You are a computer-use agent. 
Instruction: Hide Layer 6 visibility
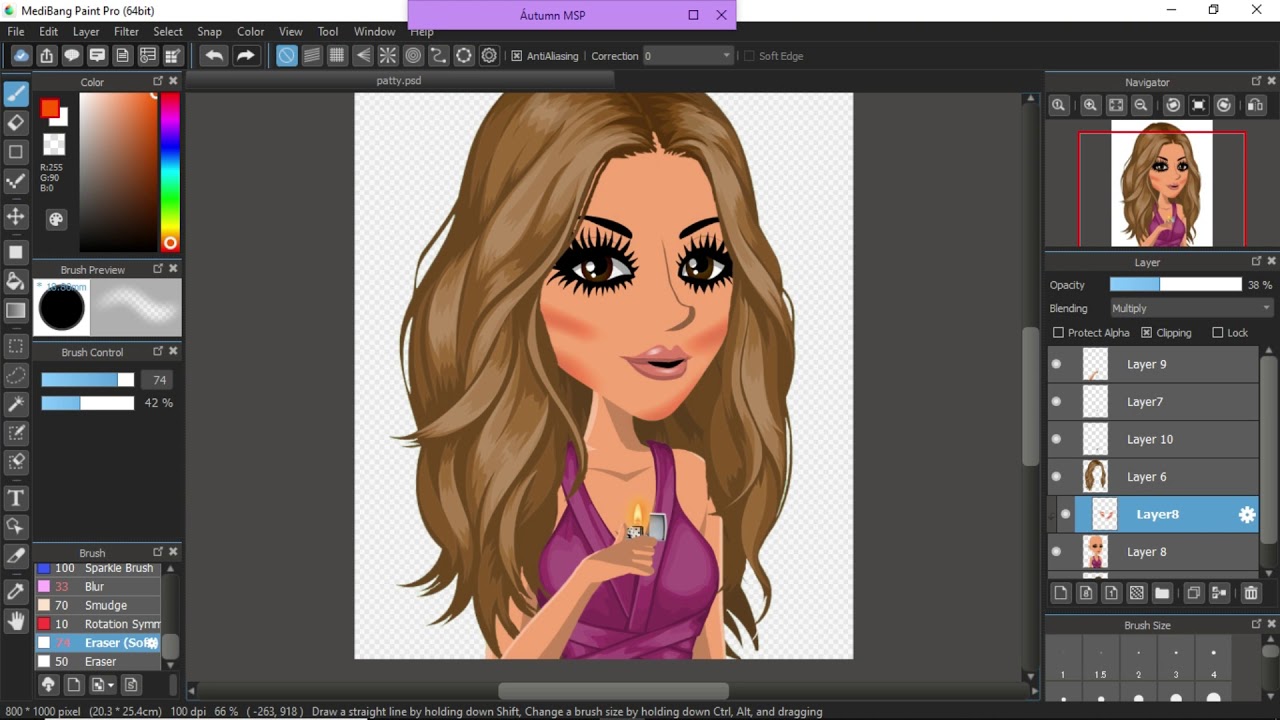(x=1056, y=477)
